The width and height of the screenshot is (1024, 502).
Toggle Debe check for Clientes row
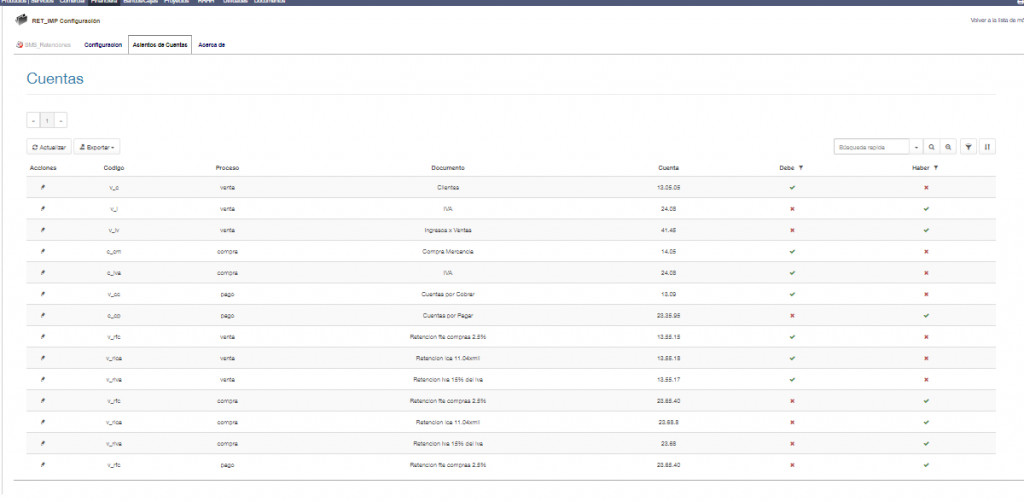(x=792, y=187)
